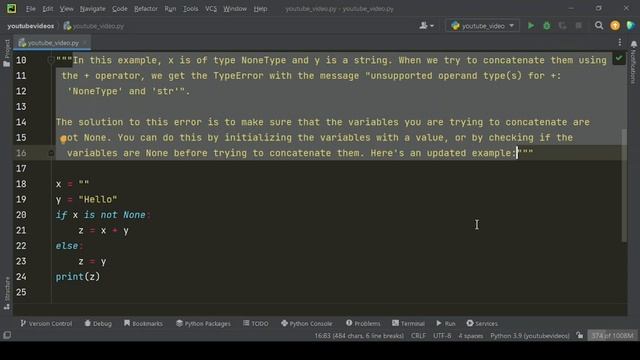Viewport: 640px width, 360px height.
Task: Click the caret position 16:83 indicator
Action: [x=359, y=336]
